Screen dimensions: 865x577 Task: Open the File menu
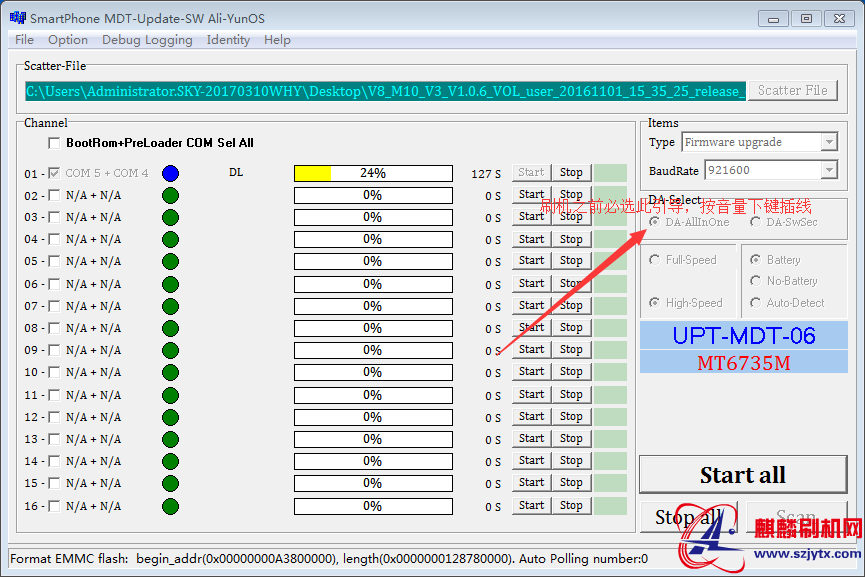(24, 40)
